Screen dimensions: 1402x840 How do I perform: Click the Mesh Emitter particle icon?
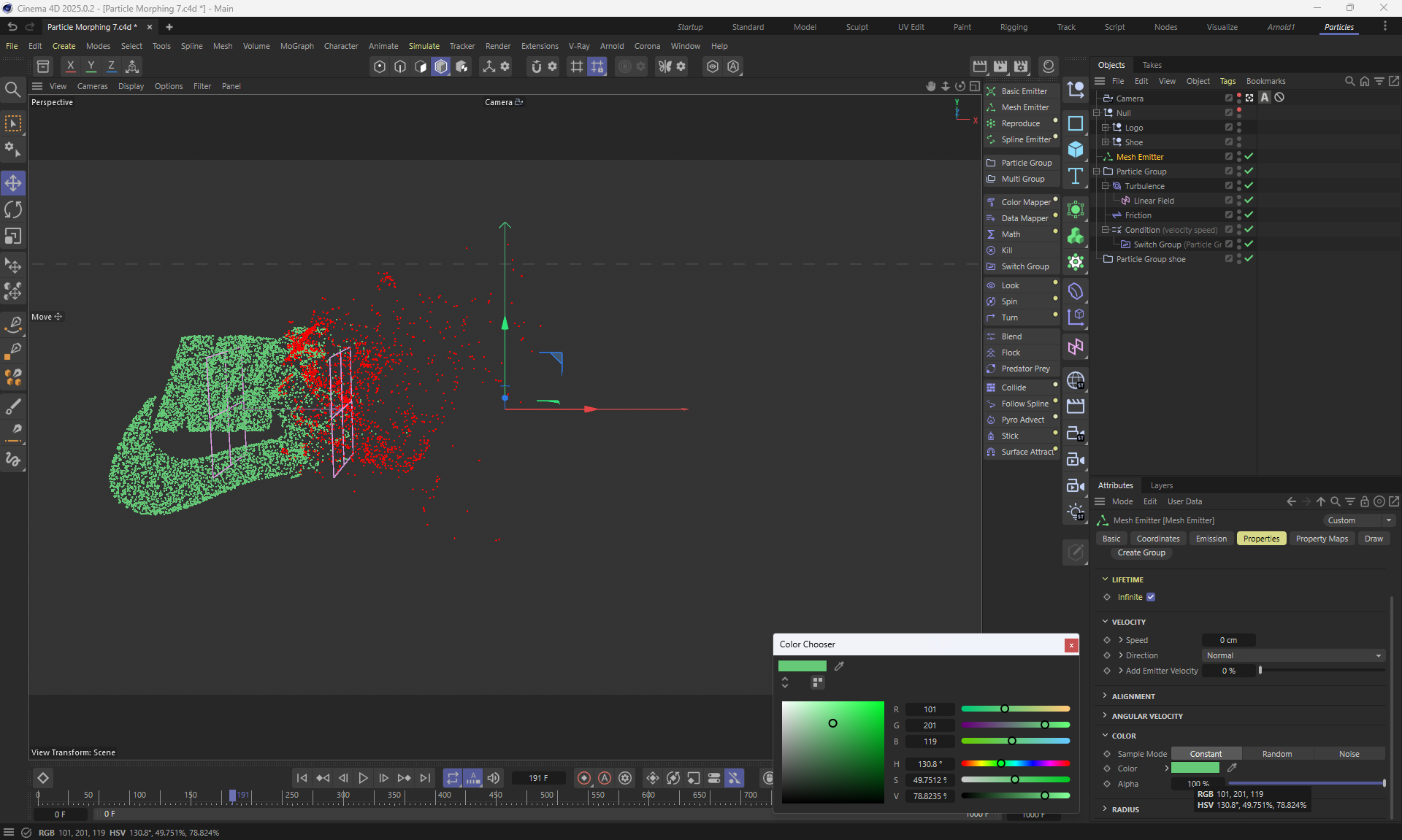click(991, 107)
